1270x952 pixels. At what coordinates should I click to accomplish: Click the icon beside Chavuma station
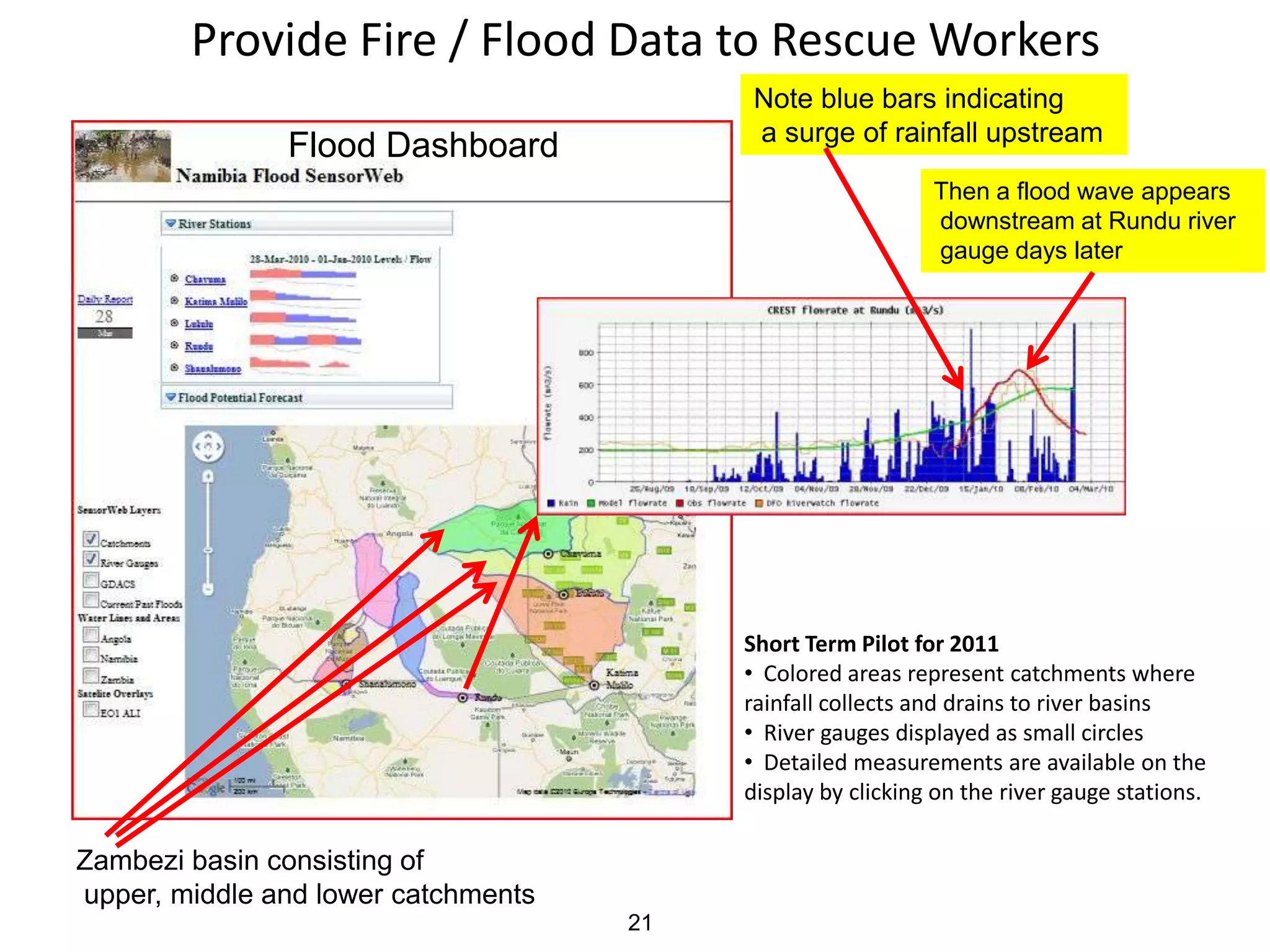[174, 278]
